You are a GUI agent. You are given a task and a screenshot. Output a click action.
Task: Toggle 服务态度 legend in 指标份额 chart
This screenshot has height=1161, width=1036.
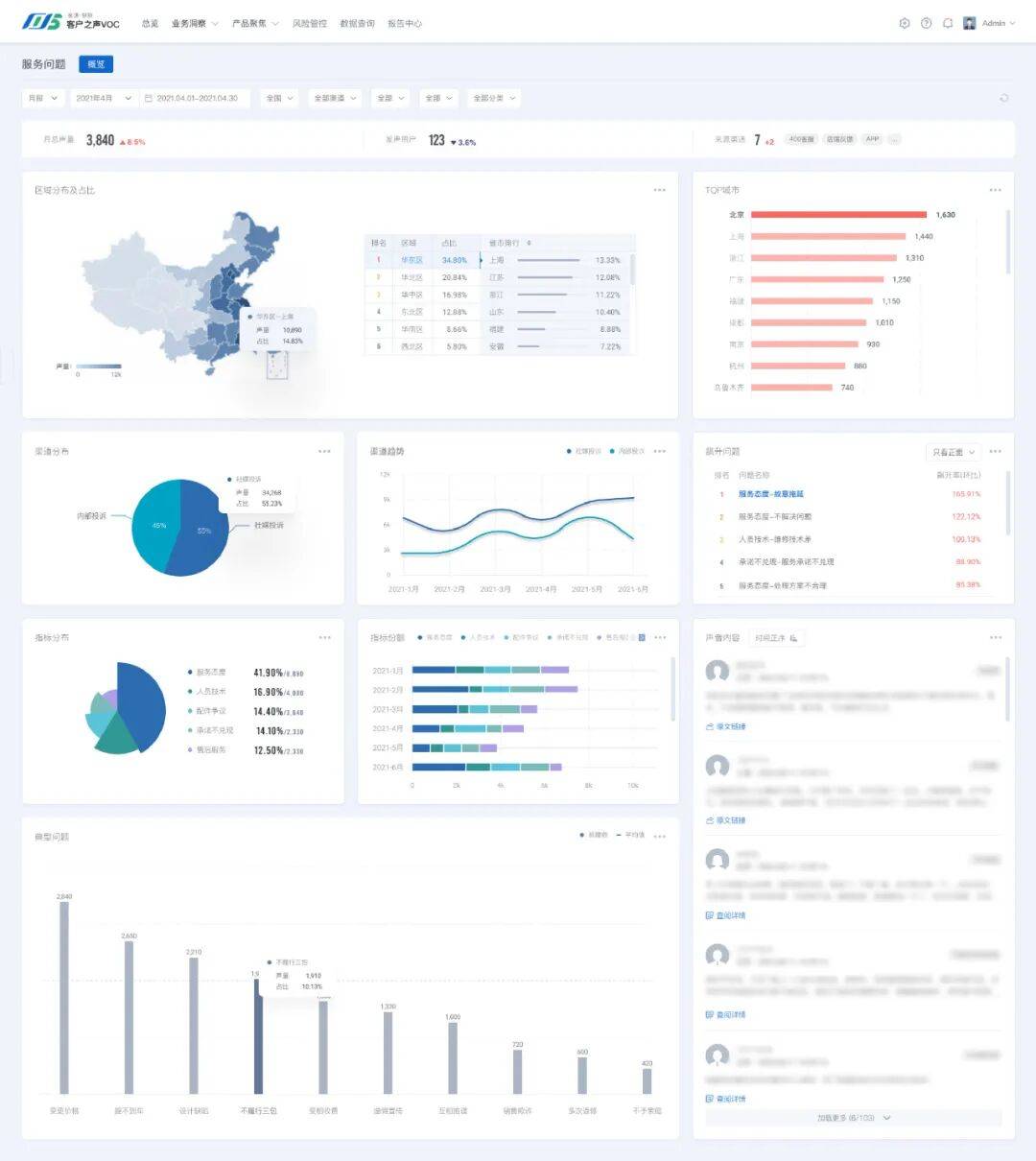(436, 637)
